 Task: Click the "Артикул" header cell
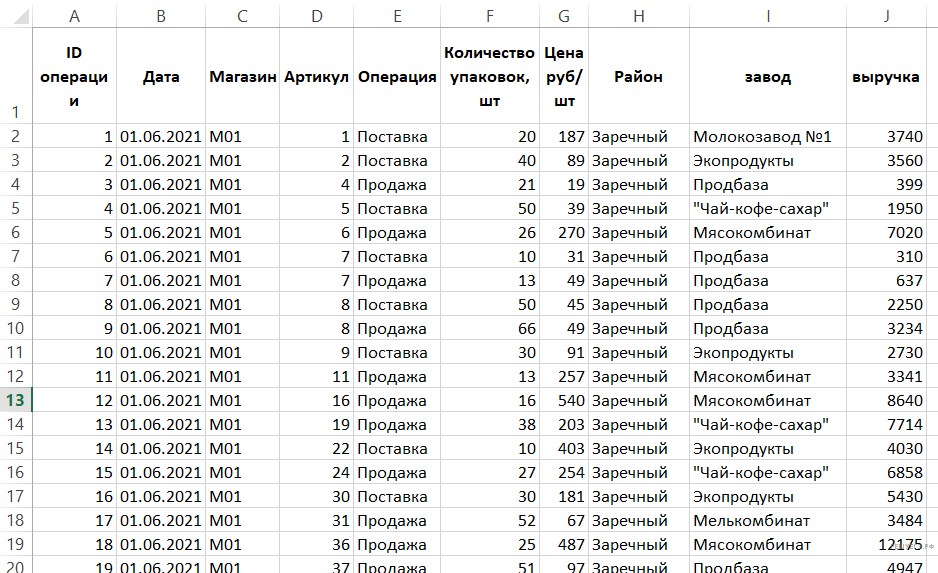(316, 77)
